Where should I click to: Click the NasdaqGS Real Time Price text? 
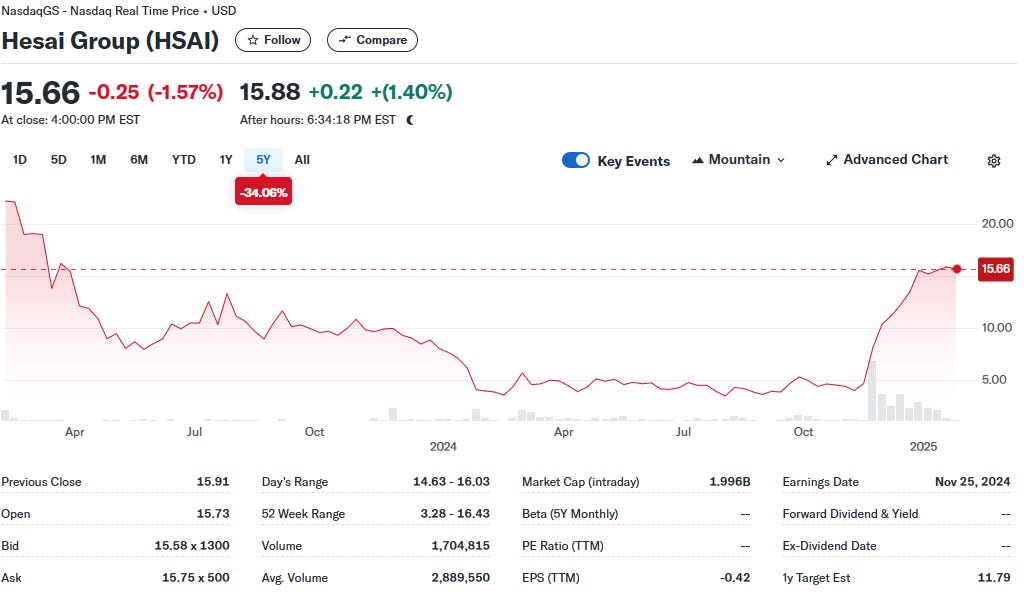pyautogui.click(x=119, y=11)
